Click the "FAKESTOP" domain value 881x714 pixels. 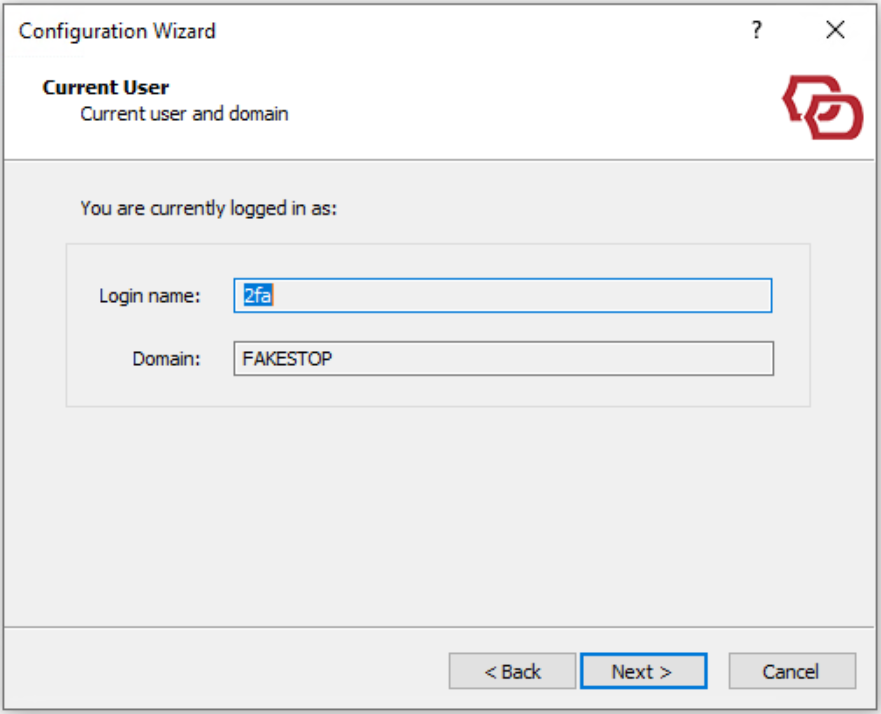pos(287,359)
